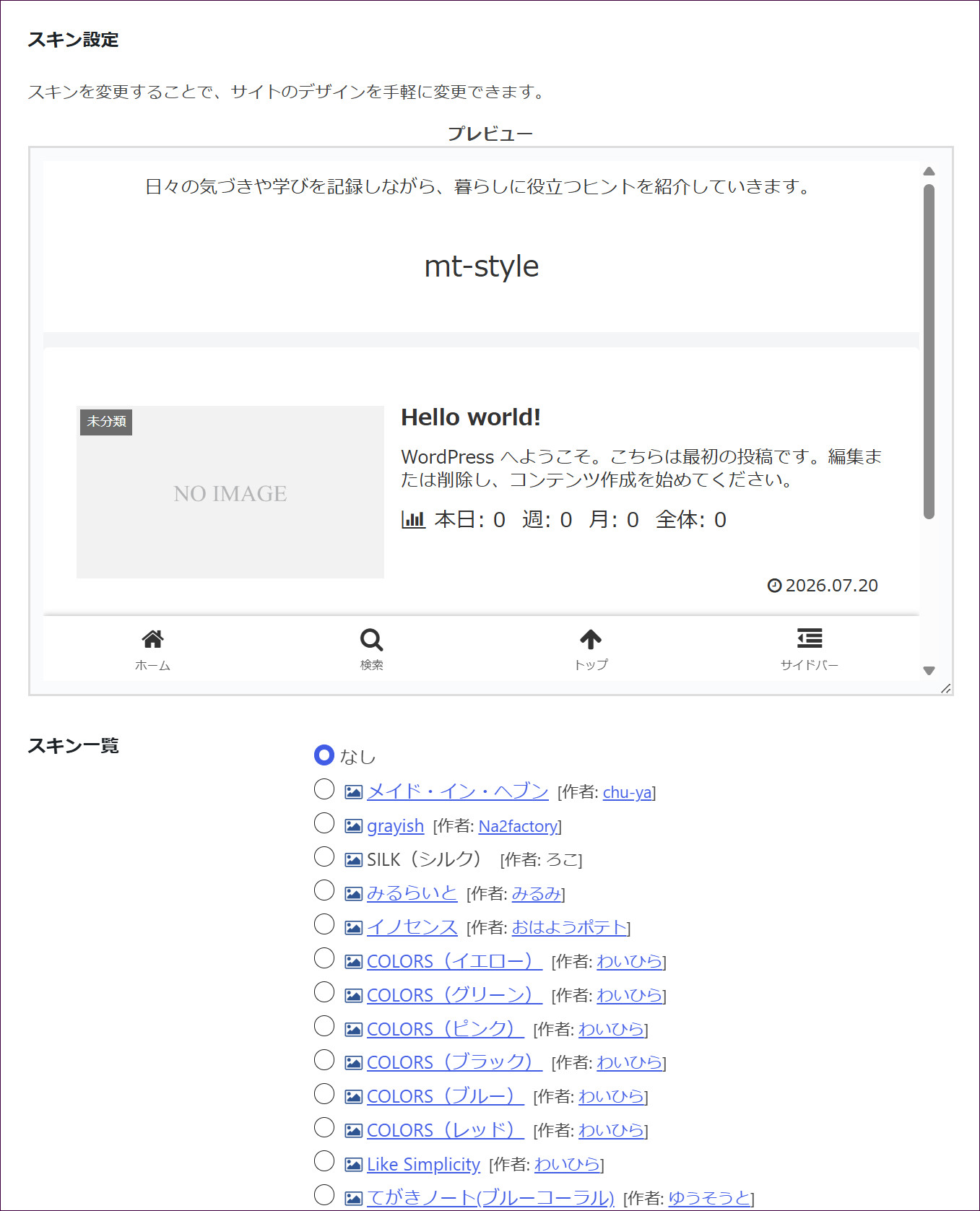Open the grayish skin link
Screen dimensions: 980x1211
pyautogui.click(x=395, y=826)
